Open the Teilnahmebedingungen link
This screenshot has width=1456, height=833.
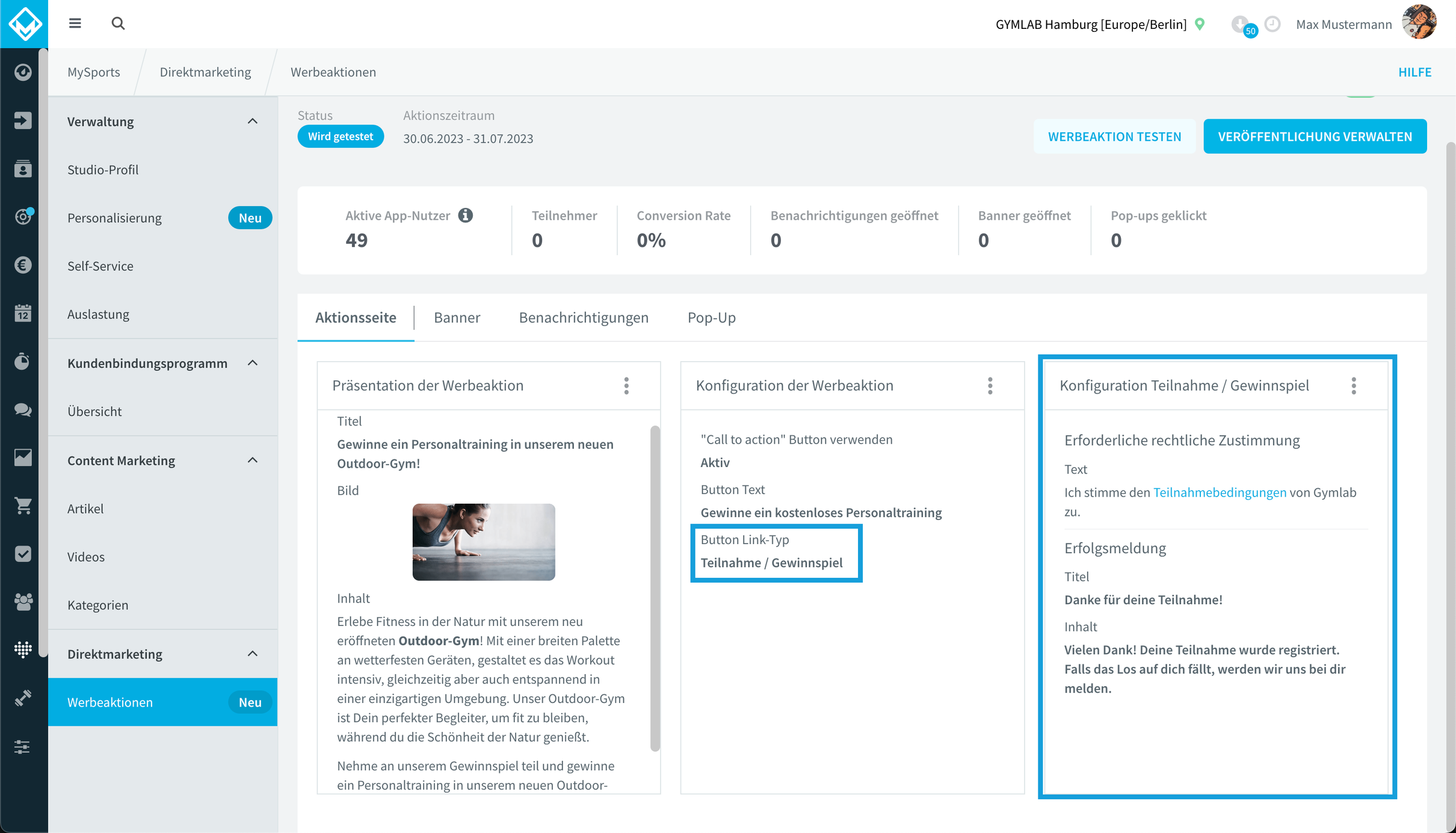point(1220,492)
